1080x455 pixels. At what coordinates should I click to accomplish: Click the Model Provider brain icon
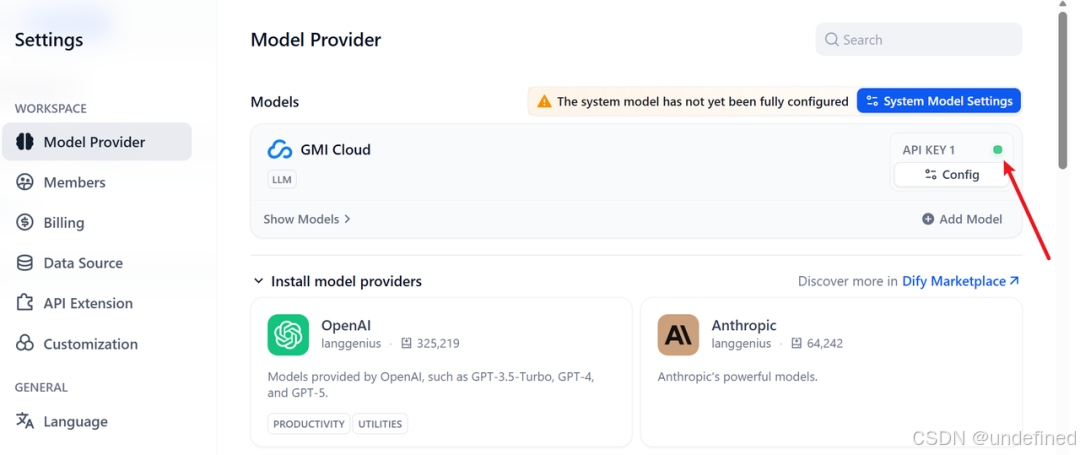[25, 142]
